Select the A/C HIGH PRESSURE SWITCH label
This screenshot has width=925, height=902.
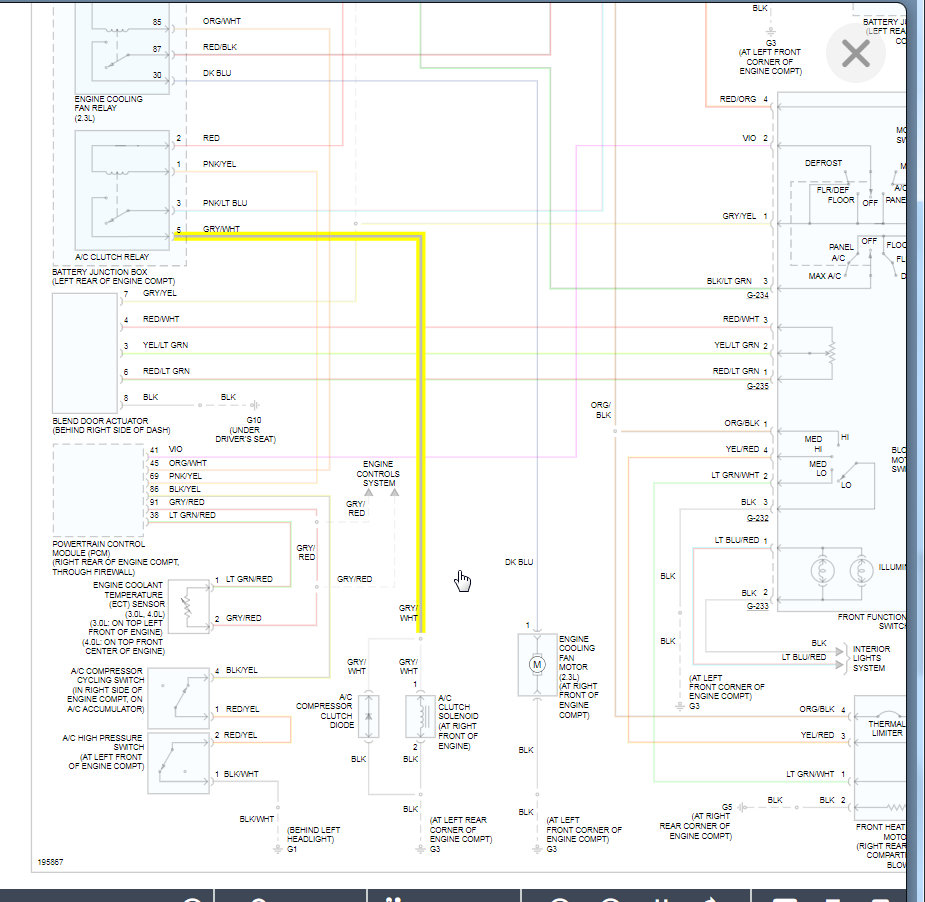[103, 752]
